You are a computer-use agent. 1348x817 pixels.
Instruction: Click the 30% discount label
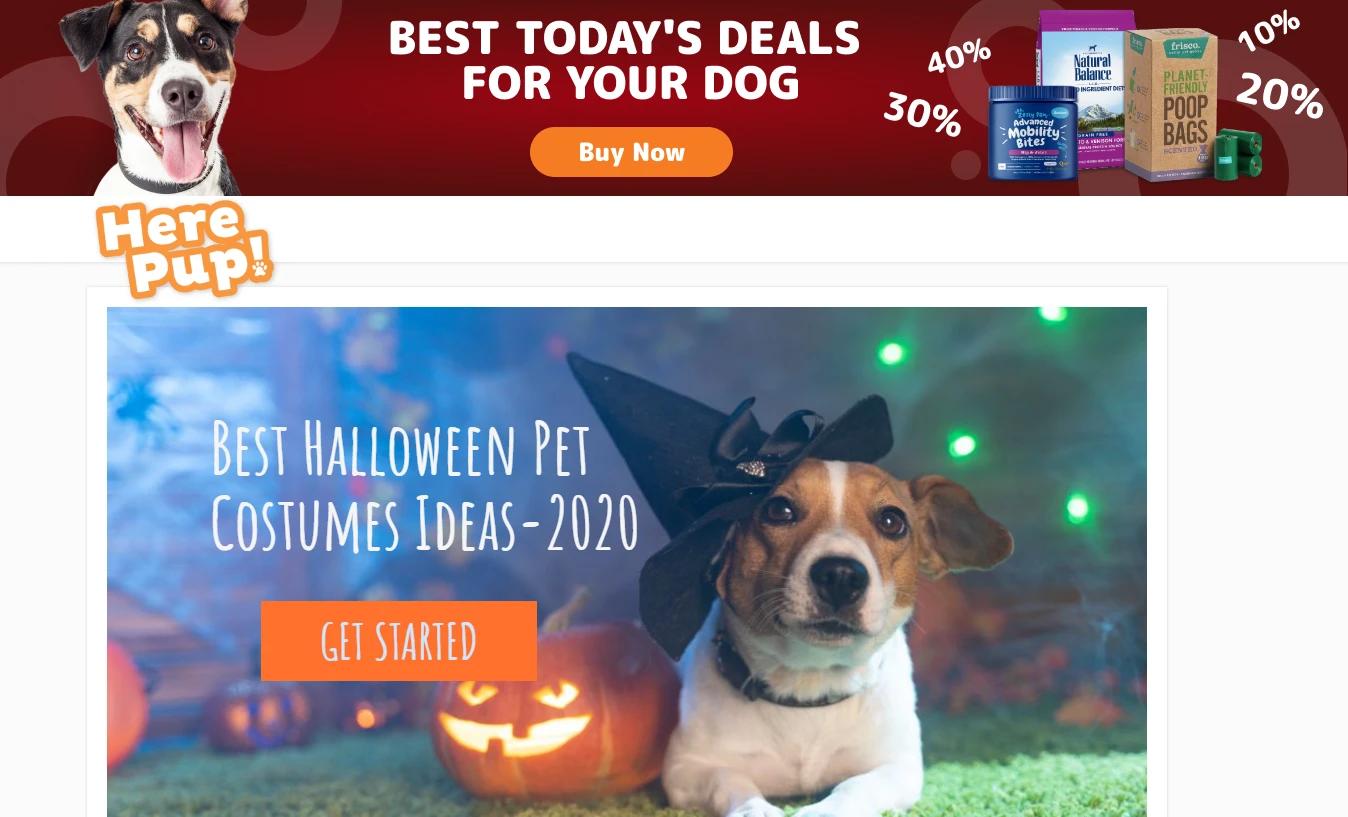pyautogui.click(x=922, y=114)
